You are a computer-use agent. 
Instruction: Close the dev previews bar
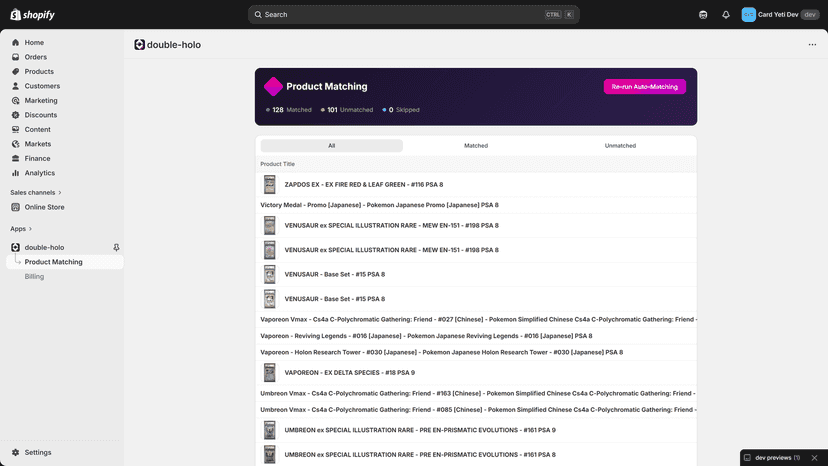(x=814, y=458)
